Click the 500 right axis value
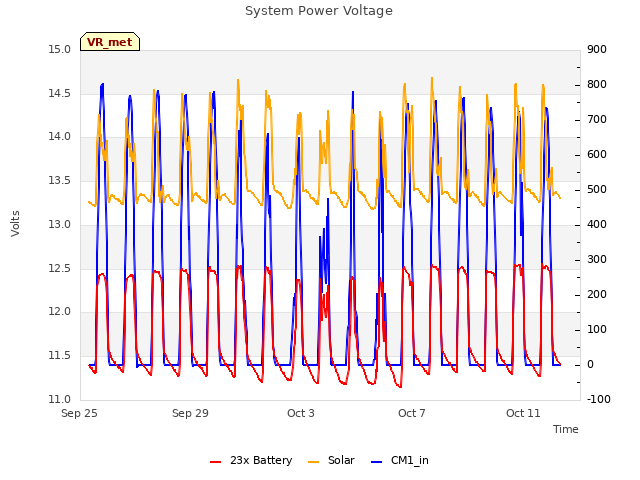Screen dimensions: 640x480 pyautogui.click(x=597, y=190)
